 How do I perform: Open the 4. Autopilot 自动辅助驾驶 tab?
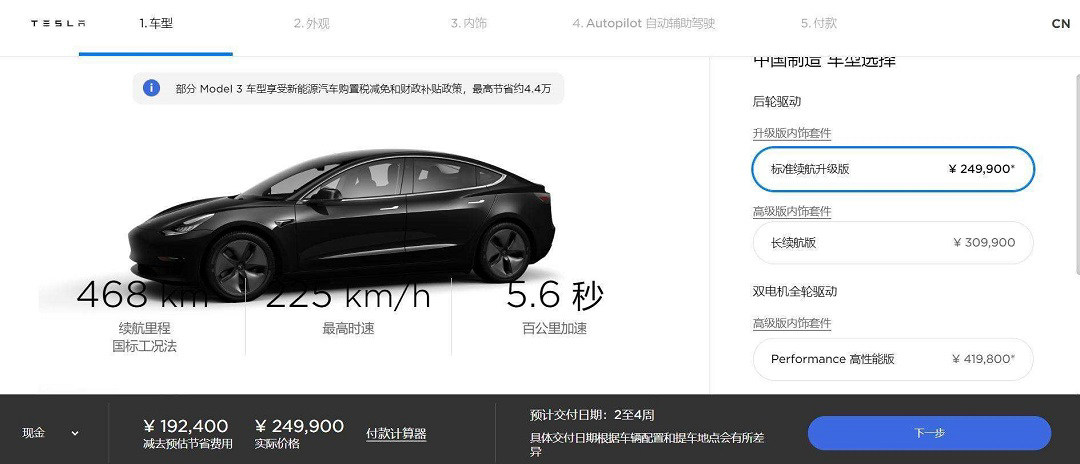[644, 23]
